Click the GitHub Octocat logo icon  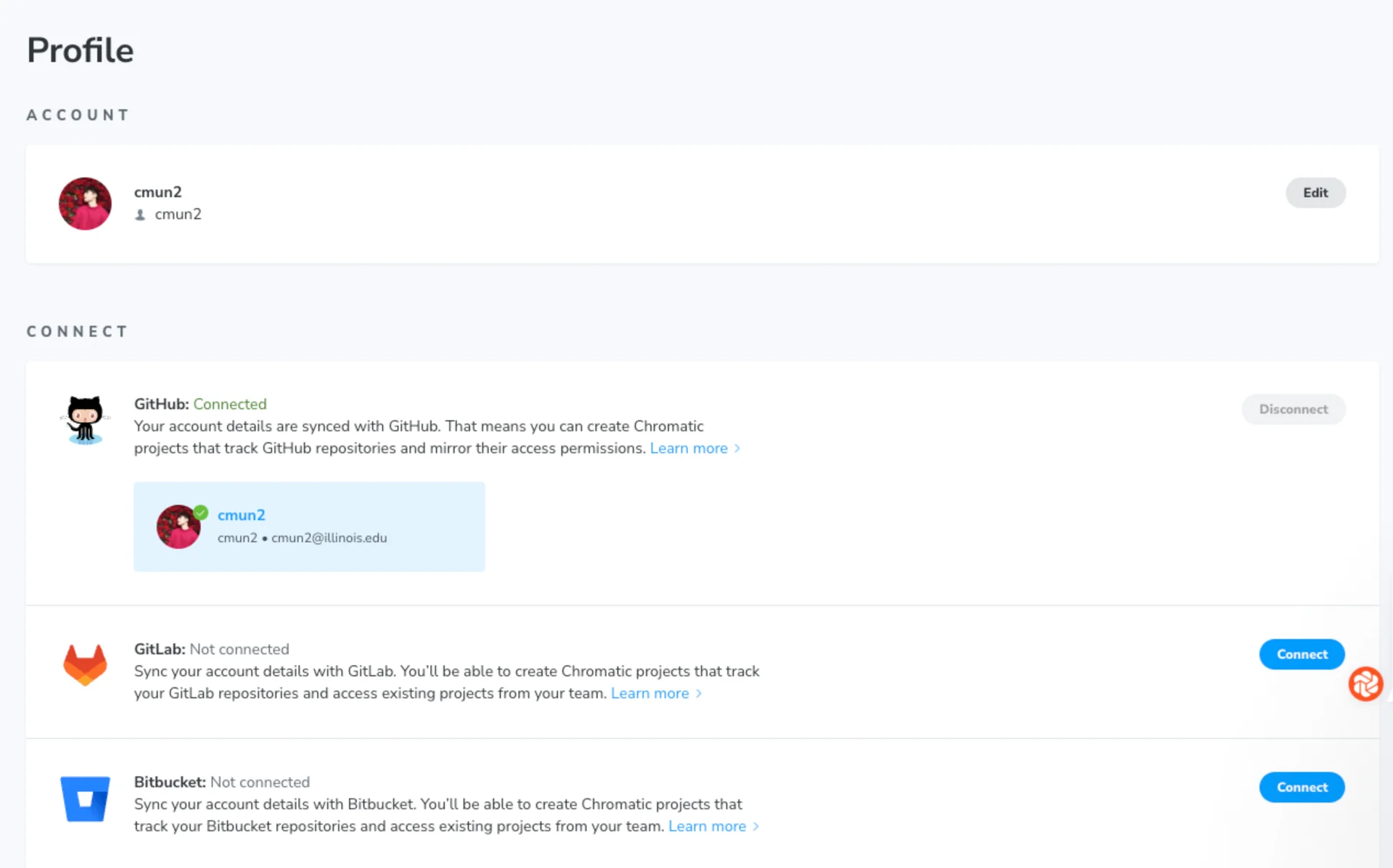point(85,420)
